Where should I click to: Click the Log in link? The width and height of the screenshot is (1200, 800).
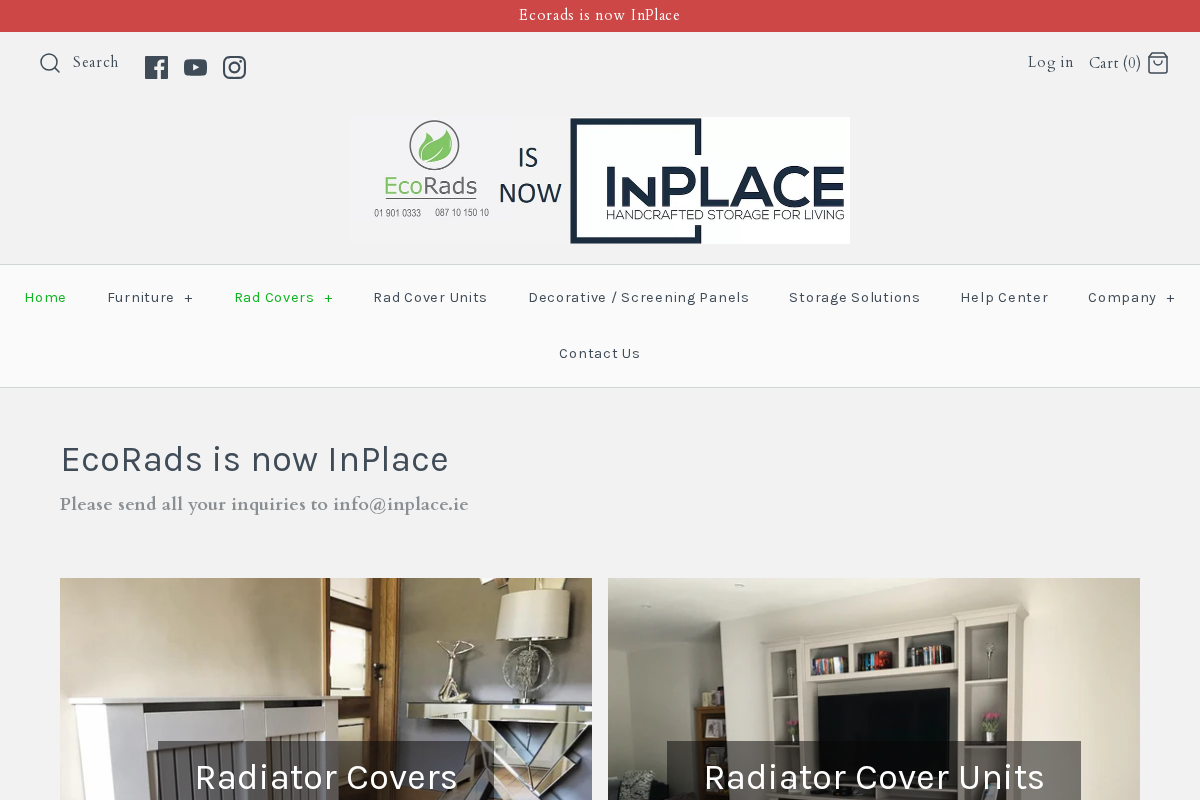pyautogui.click(x=1050, y=62)
